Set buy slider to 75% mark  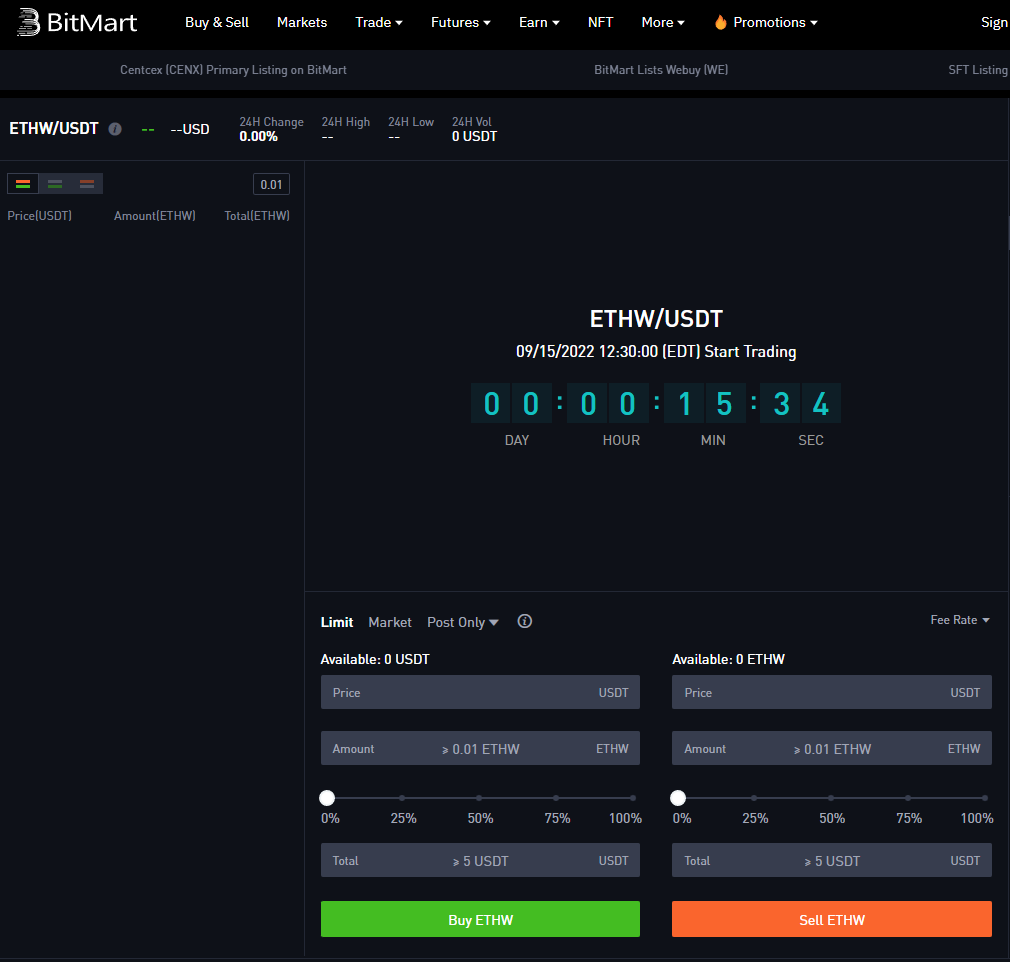556,798
